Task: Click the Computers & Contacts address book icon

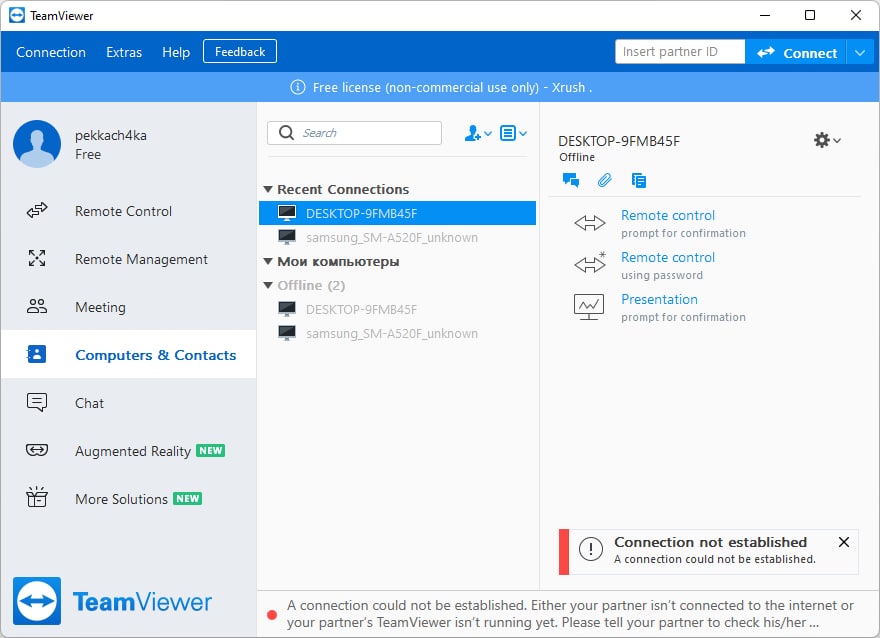Action: (36, 354)
